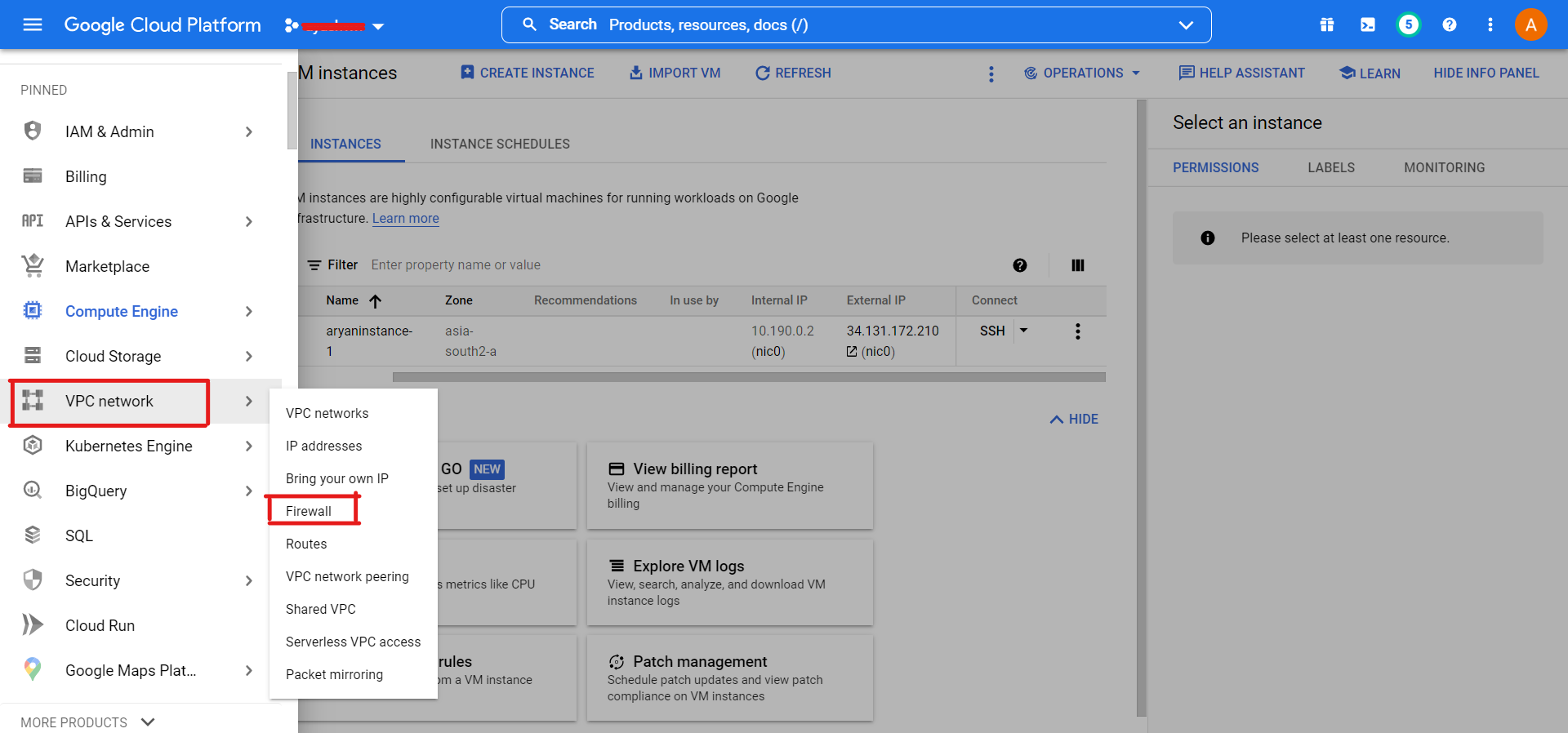1568x733 pixels.
Task: Expand IAM & Admin submenu arrow
Action: point(249,131)
